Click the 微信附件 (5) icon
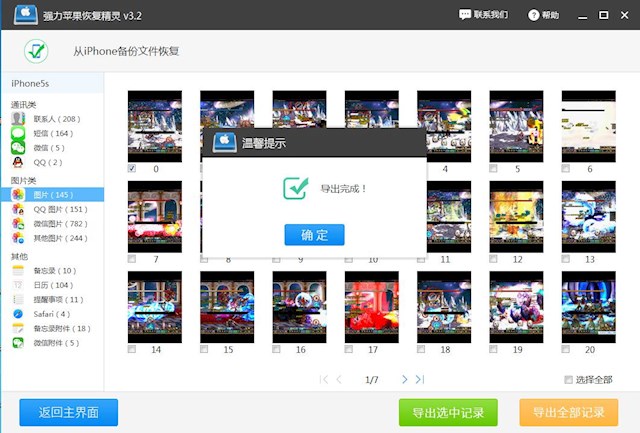The height and width of the screenshot is (433, 640). pos(18,343)
